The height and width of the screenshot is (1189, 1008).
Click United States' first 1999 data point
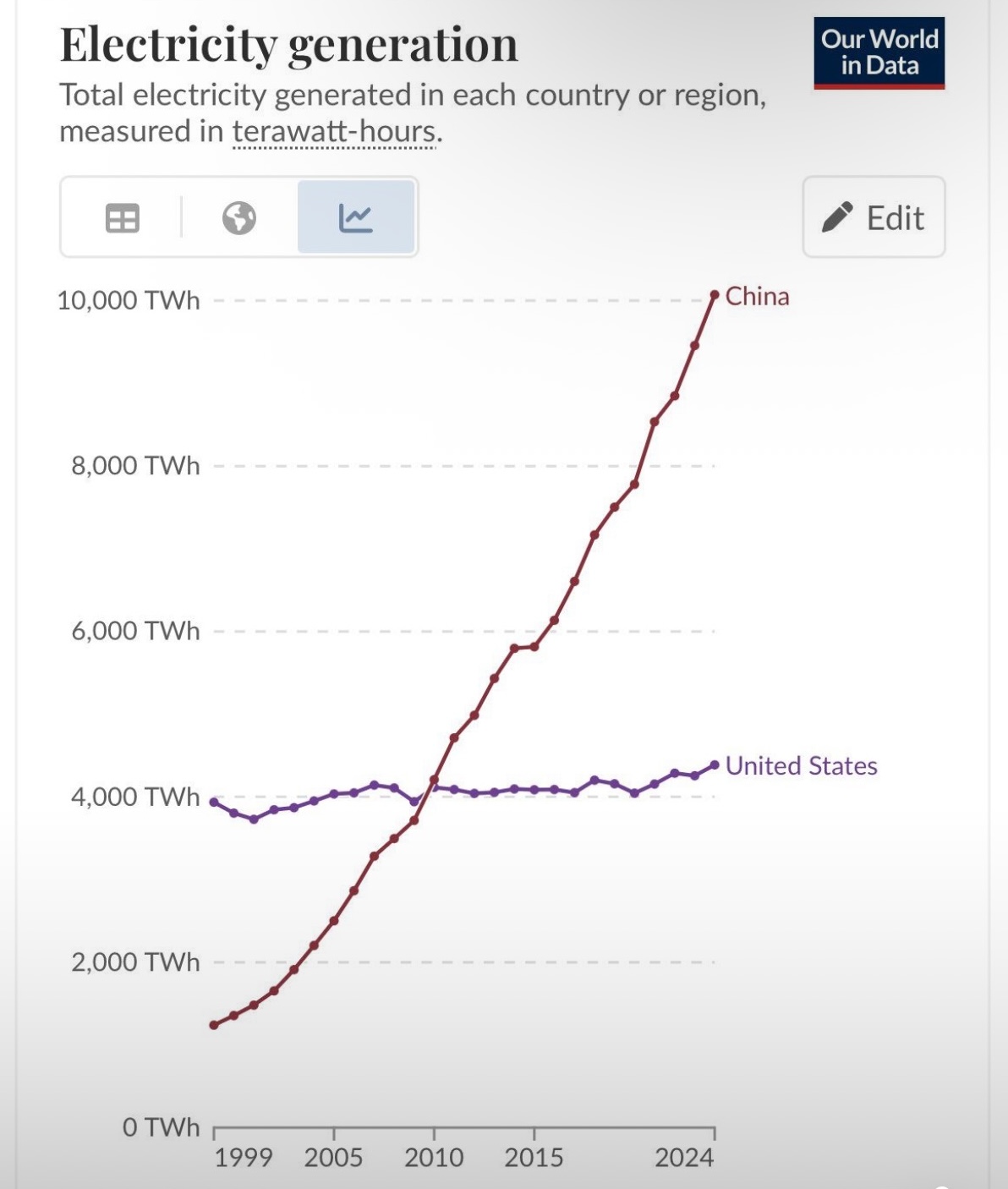(x=214, y=802)
